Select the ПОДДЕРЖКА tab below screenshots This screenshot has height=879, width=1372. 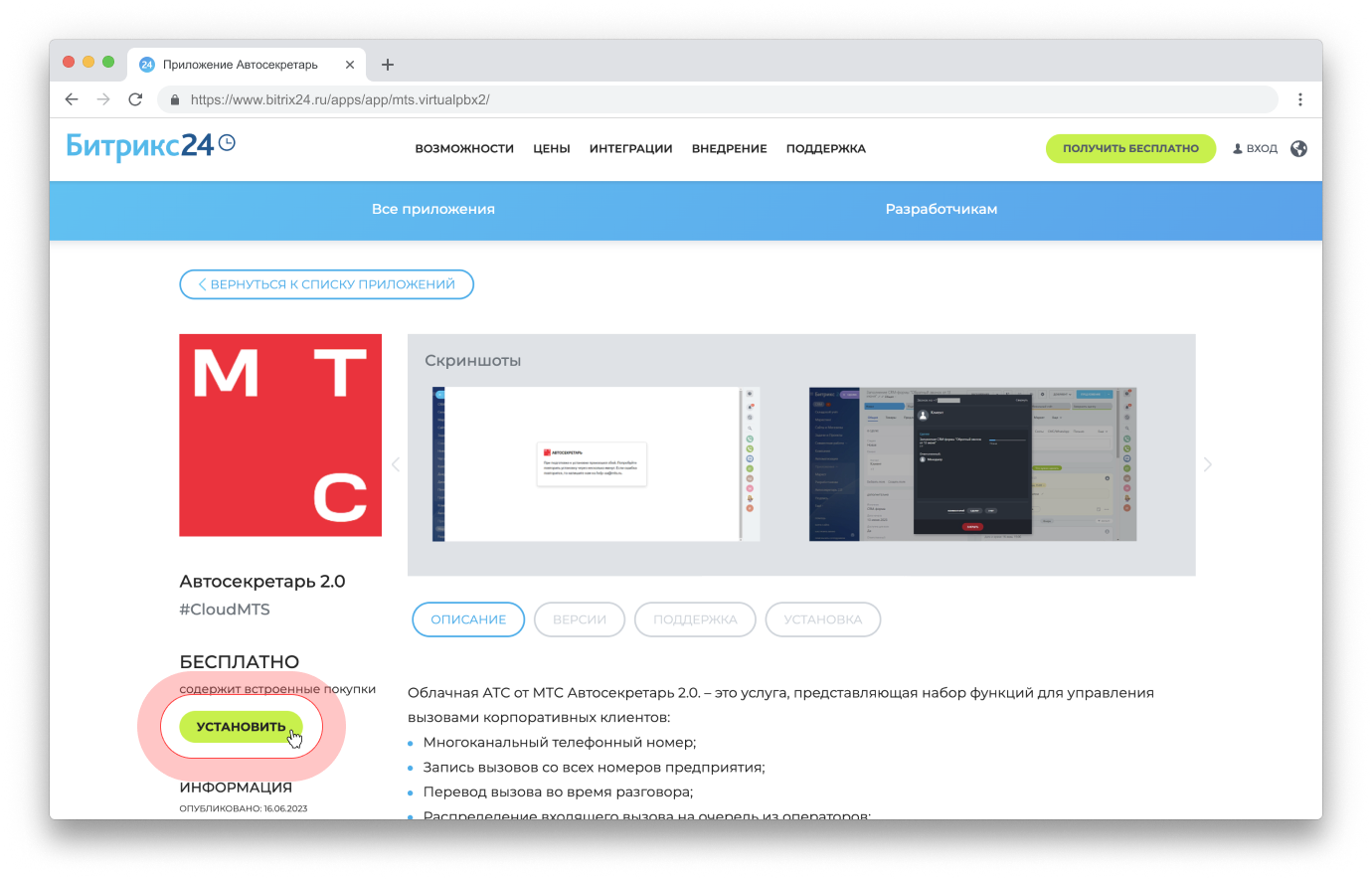[695, 619]
